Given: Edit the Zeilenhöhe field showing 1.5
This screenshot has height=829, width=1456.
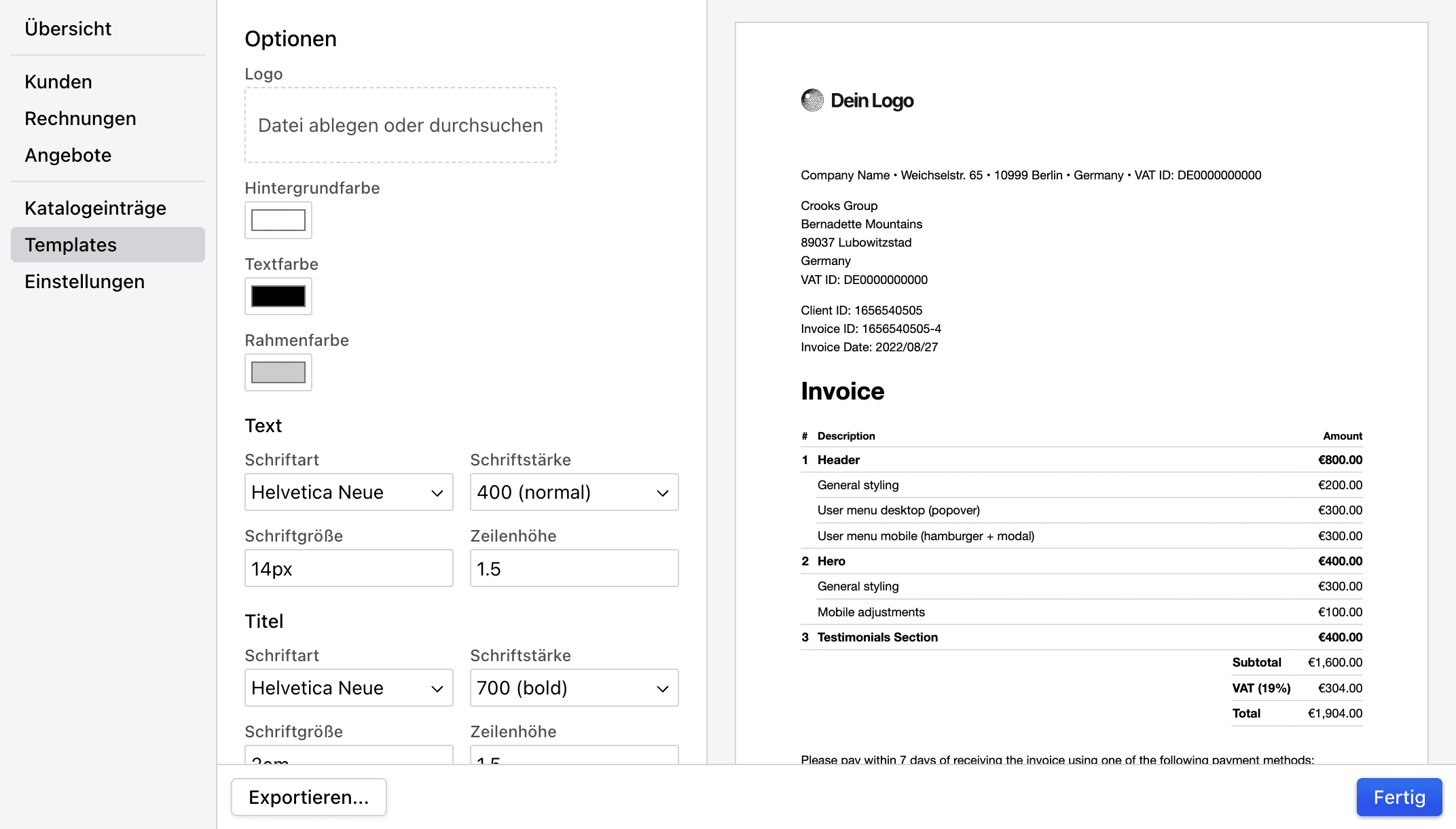Looking at the screenshot, I should coord(574,568).
